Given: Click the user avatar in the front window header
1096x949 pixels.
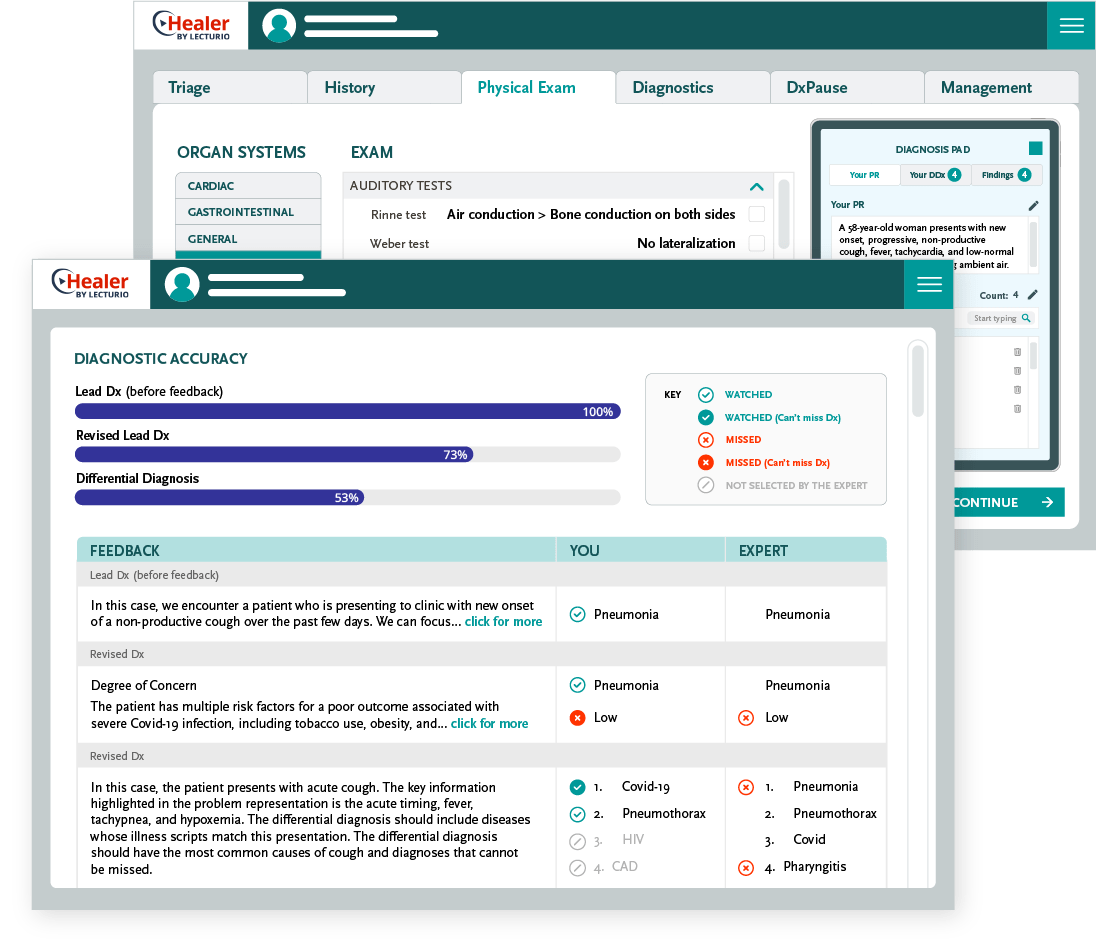Looking at the screenshot, I should 182,285.
